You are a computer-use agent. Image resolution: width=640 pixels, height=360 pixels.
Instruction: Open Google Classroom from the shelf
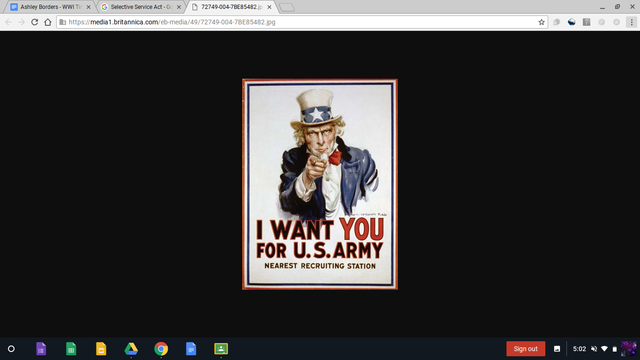[x=221, y=349]
